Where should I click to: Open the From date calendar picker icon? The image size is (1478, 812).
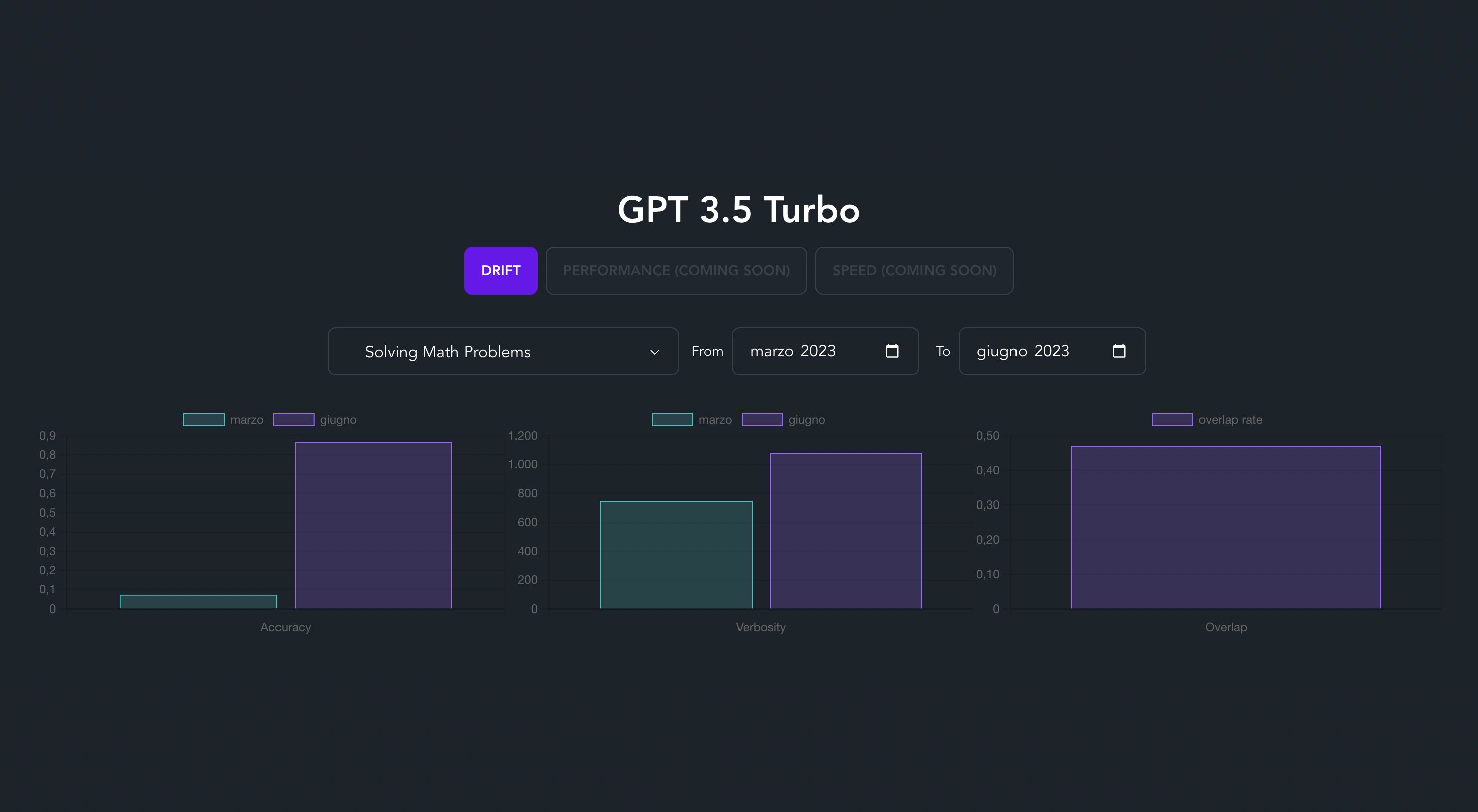coord(892,351)
